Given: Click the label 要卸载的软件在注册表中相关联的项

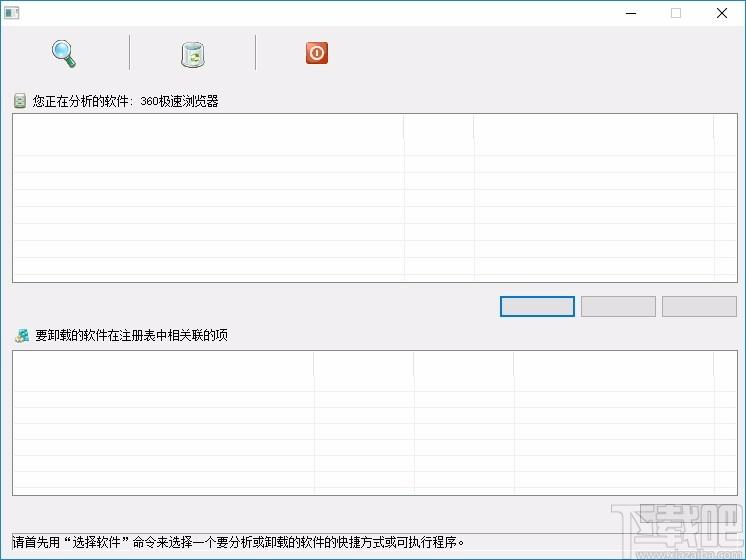Looking at the screenshot, I should 131,335.
